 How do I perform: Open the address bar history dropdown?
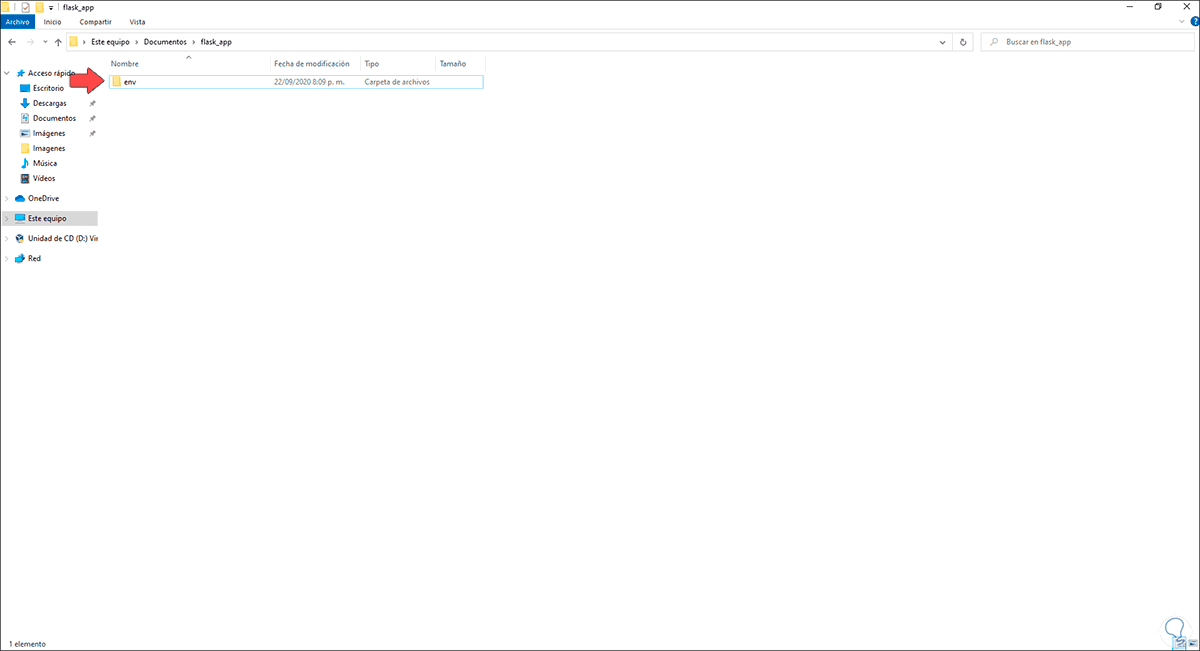[943, 42]
